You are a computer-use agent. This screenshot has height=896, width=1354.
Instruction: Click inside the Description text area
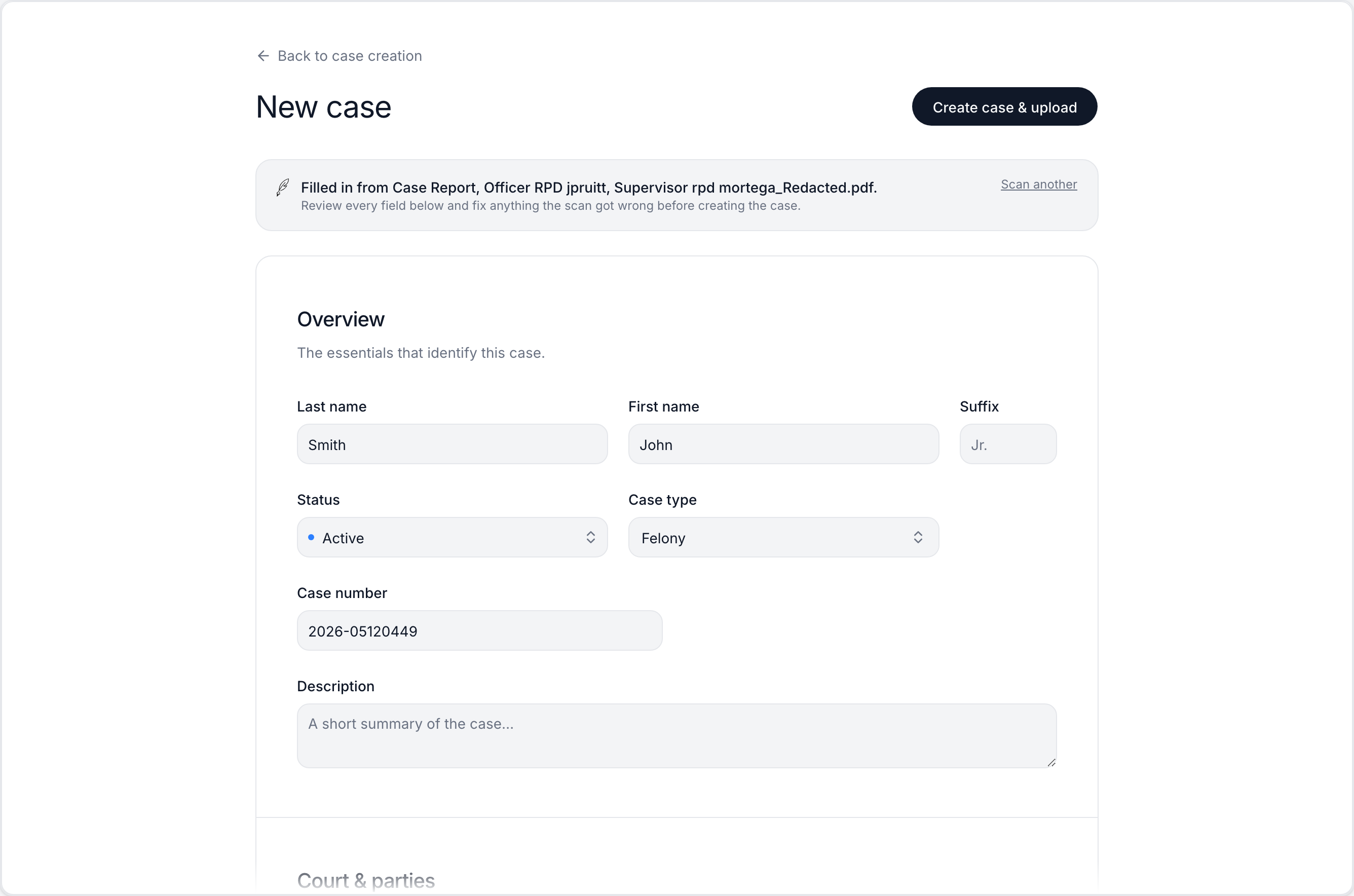tap(676, 736)
